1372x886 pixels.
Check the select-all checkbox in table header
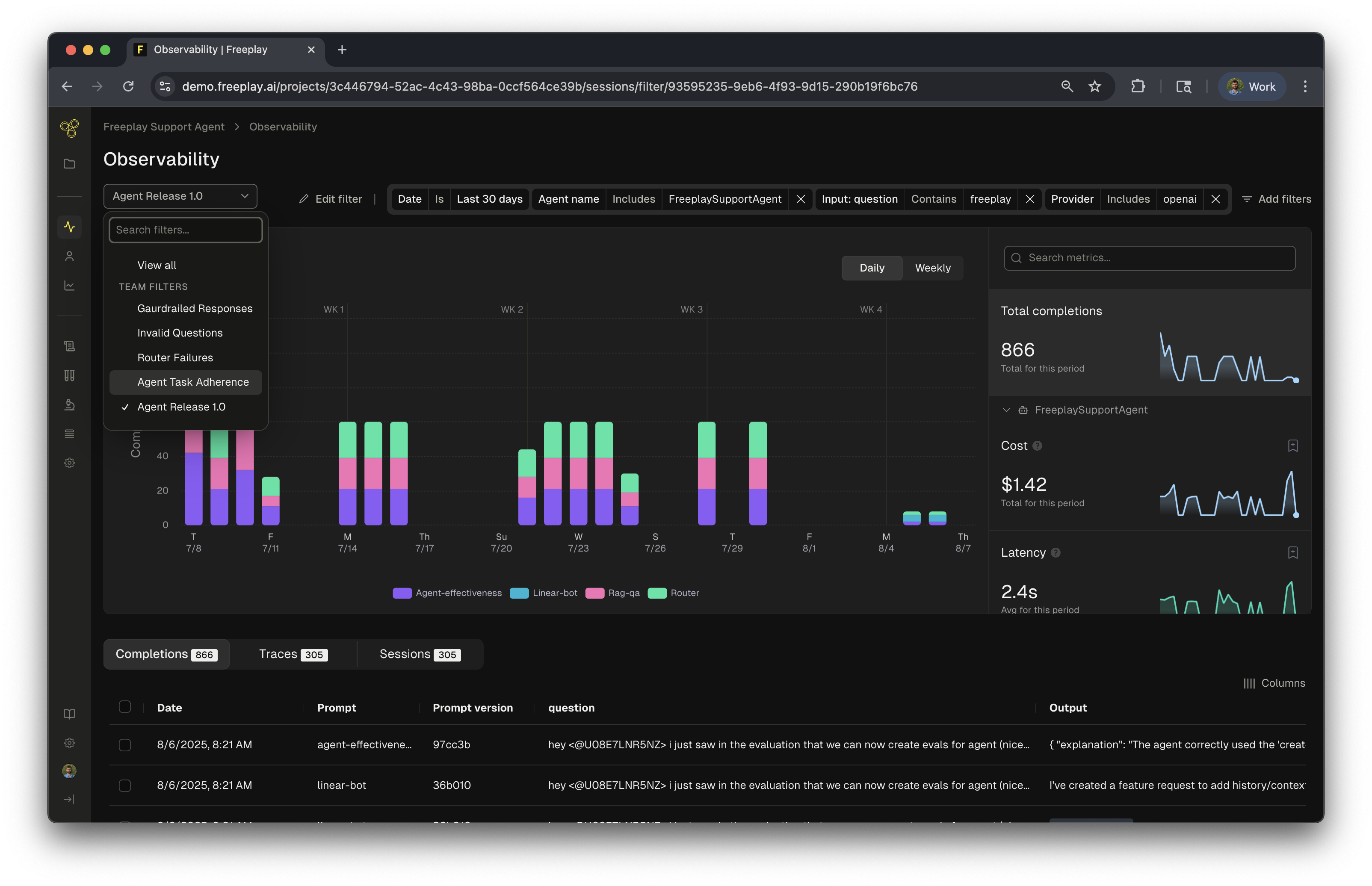coord(125,707)
